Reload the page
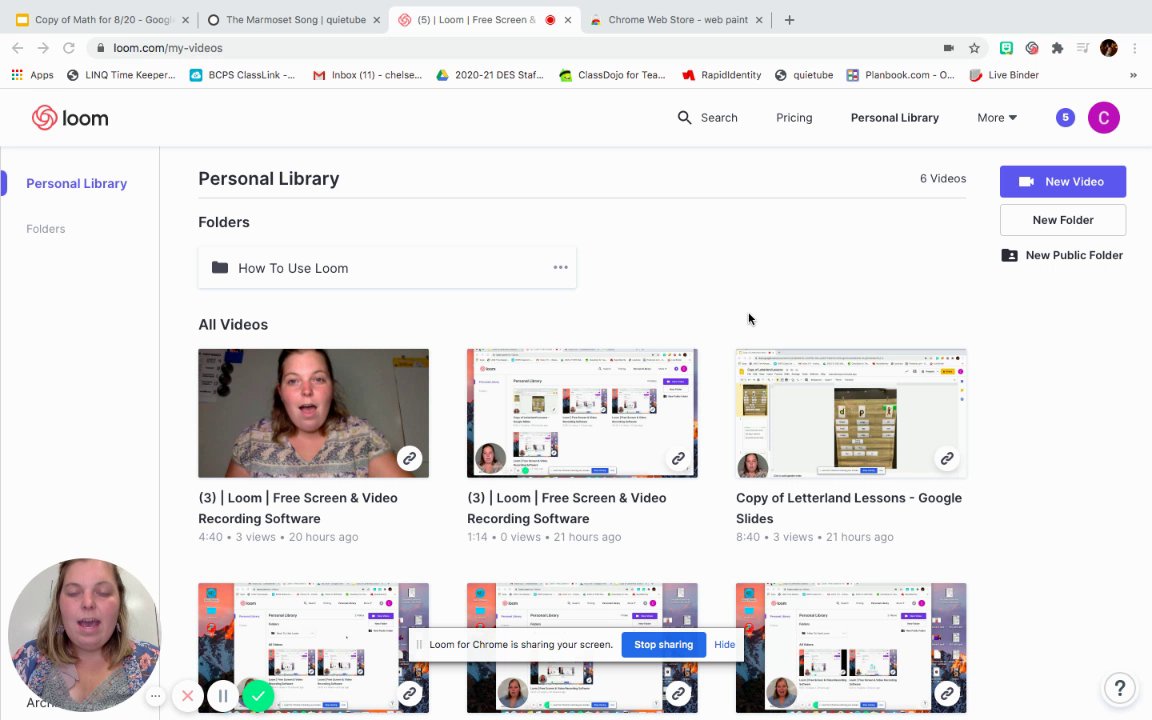Image resolution: width=1152 pixels, height=720 pixels. pyautogui.click(x=68, y=48)
